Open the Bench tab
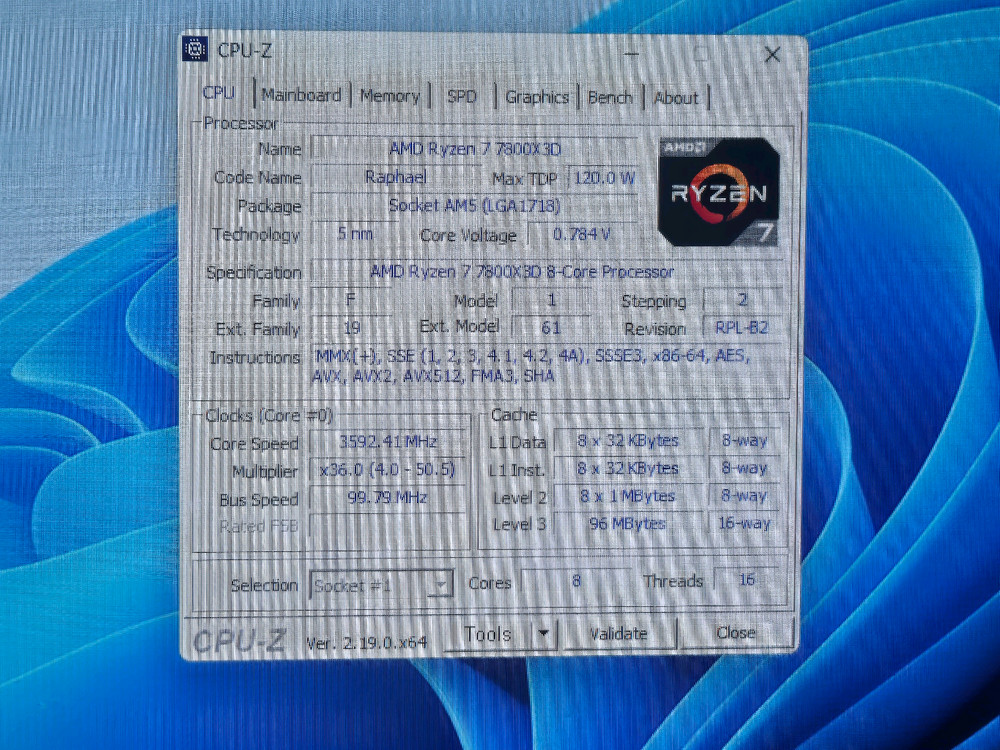 [x=610, y=97]
